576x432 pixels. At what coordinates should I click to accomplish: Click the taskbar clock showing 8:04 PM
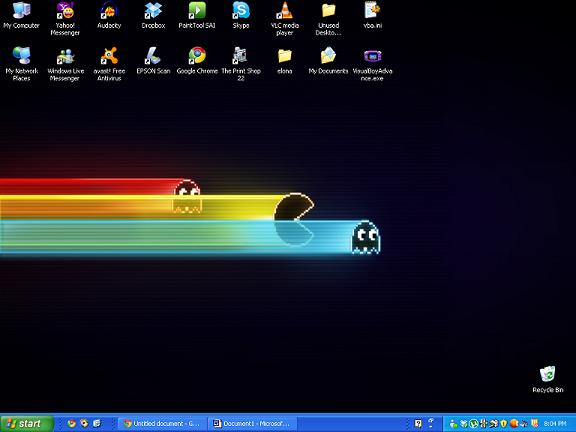(x=555, y=424)
